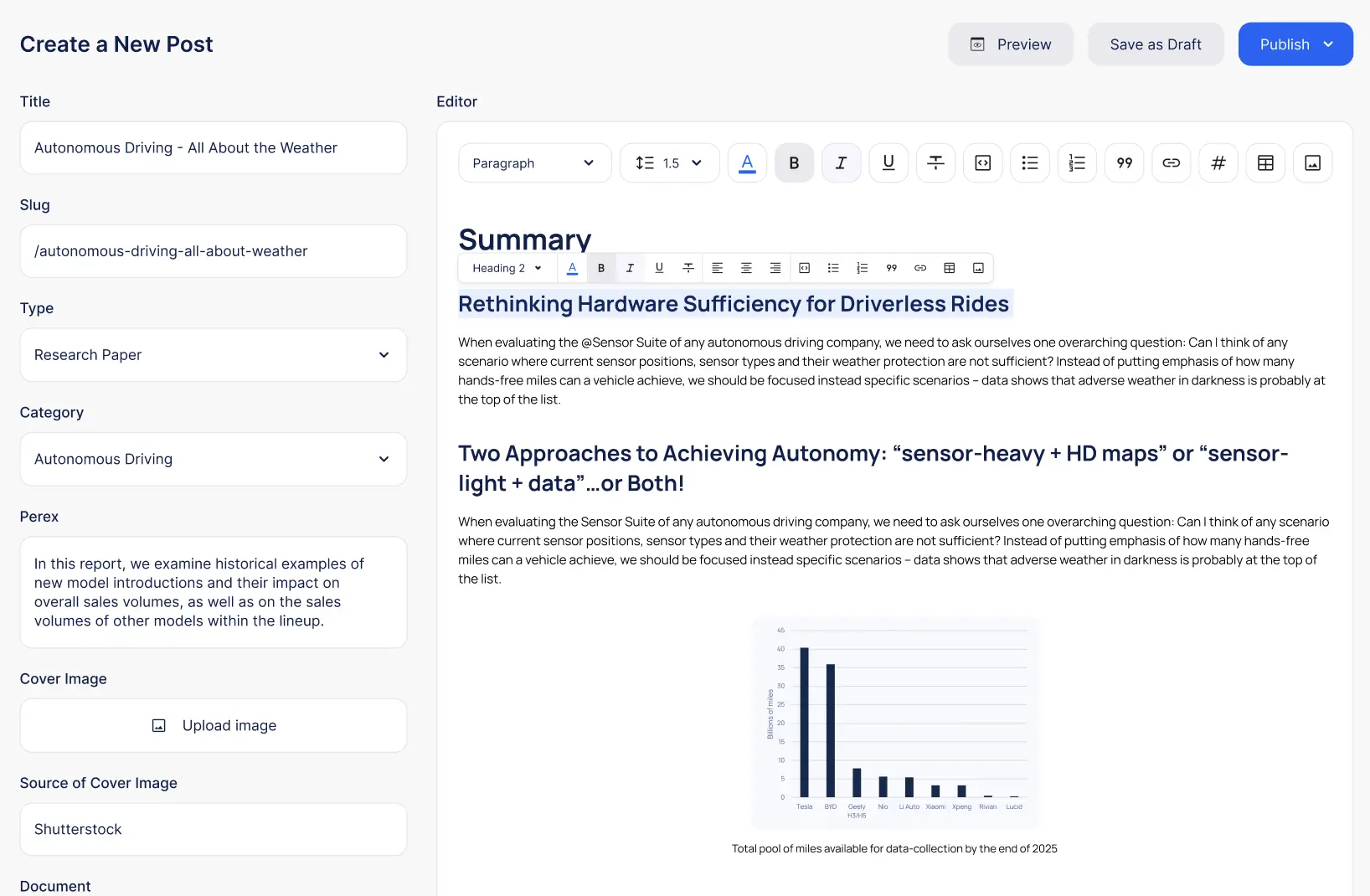Insert code block from main toolbar

coord(982,163)
